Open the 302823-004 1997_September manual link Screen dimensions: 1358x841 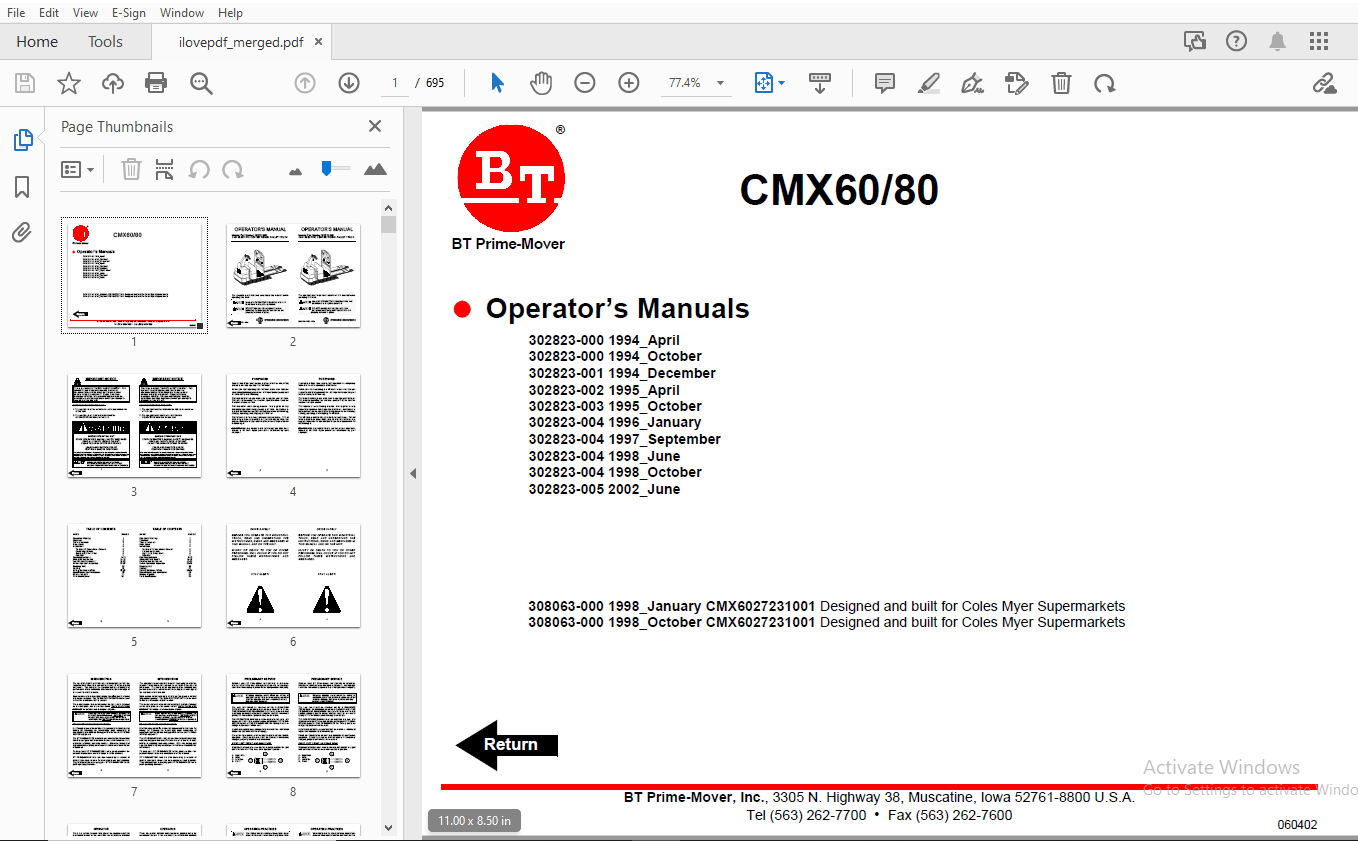click(x=624, y=439)
